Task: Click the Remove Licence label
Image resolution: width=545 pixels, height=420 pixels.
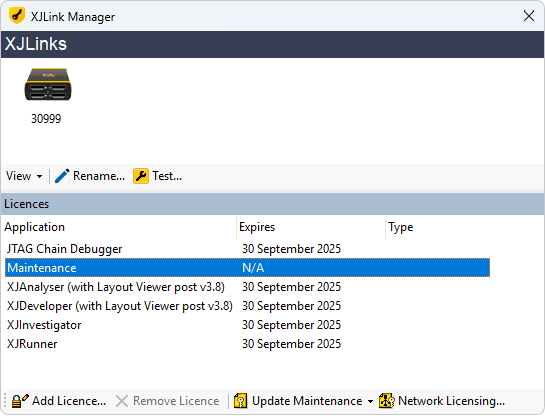Action: coord(176,401)
